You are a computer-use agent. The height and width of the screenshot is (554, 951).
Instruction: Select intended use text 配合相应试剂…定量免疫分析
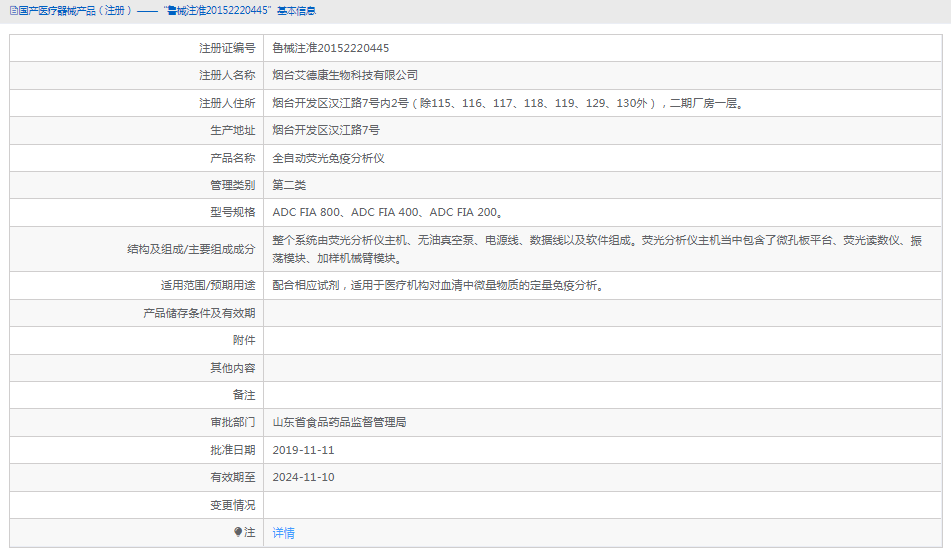438,285
